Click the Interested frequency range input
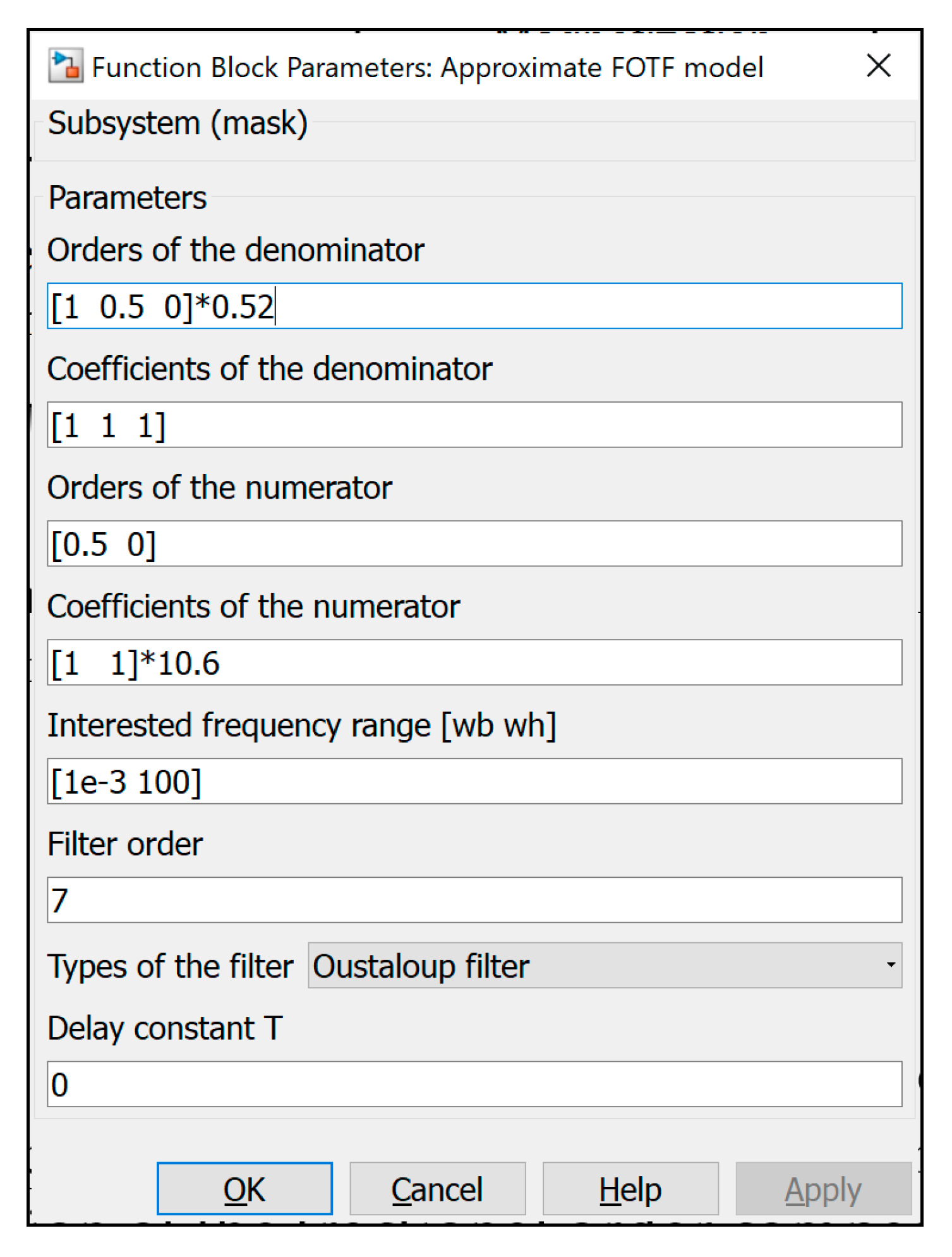Viewport: 952px width, 1257px height. point(474,781)
